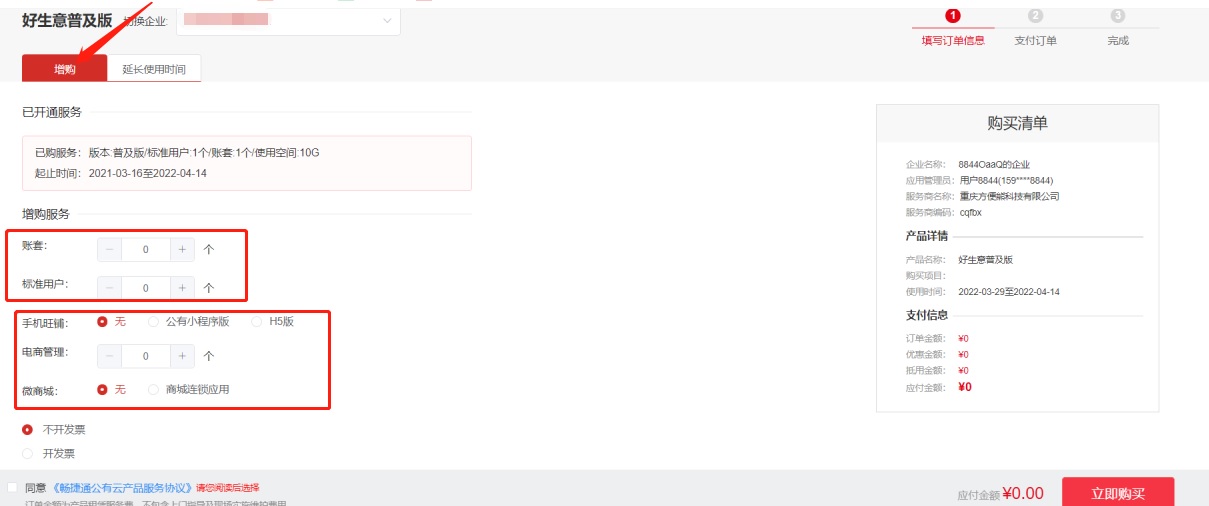Decrease the 账套 quantity with minus
Image resolution: width=1209 pixels, height=506 pixels.
(x=110, y=250)
